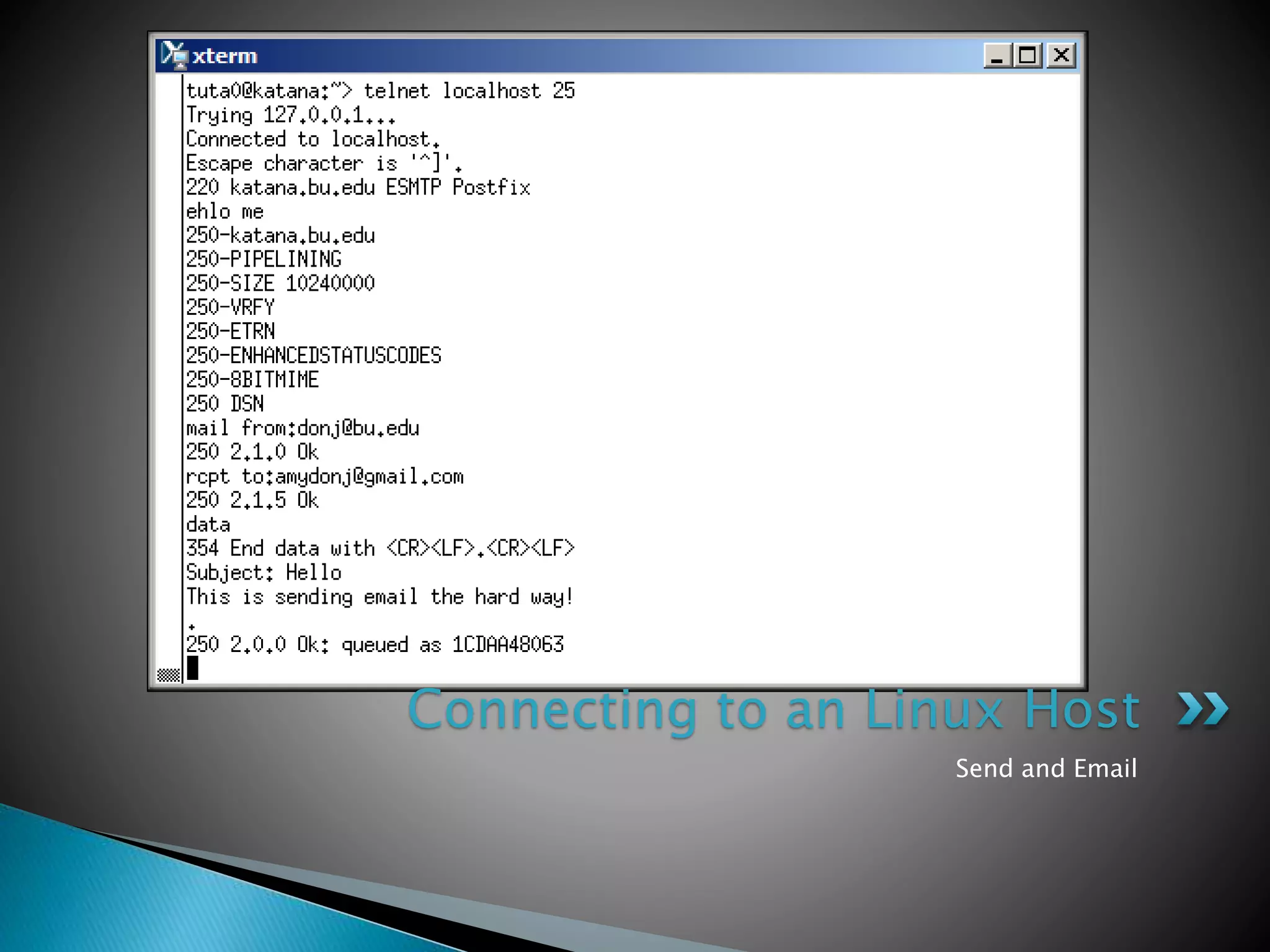Maximize the xterm window

[x=1028, y=56]
